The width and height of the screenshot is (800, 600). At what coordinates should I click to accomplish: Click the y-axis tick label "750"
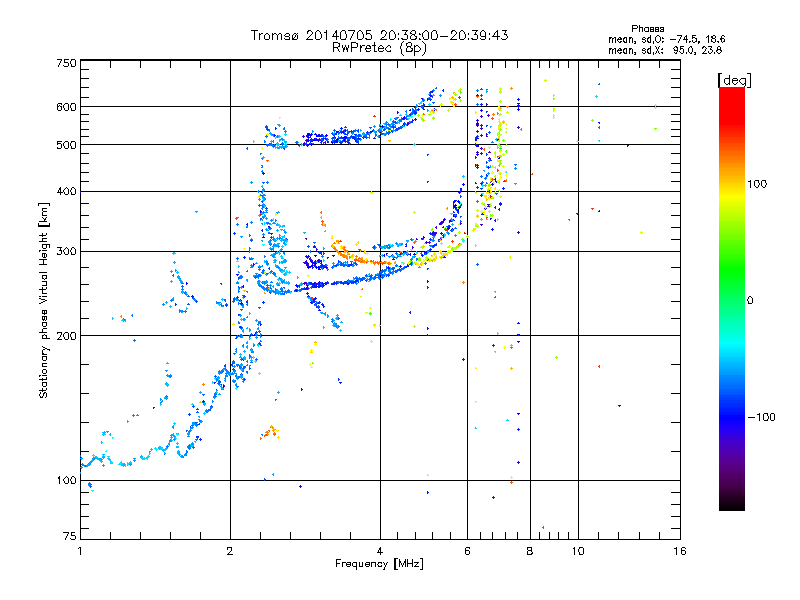click(x=66, y=63)
